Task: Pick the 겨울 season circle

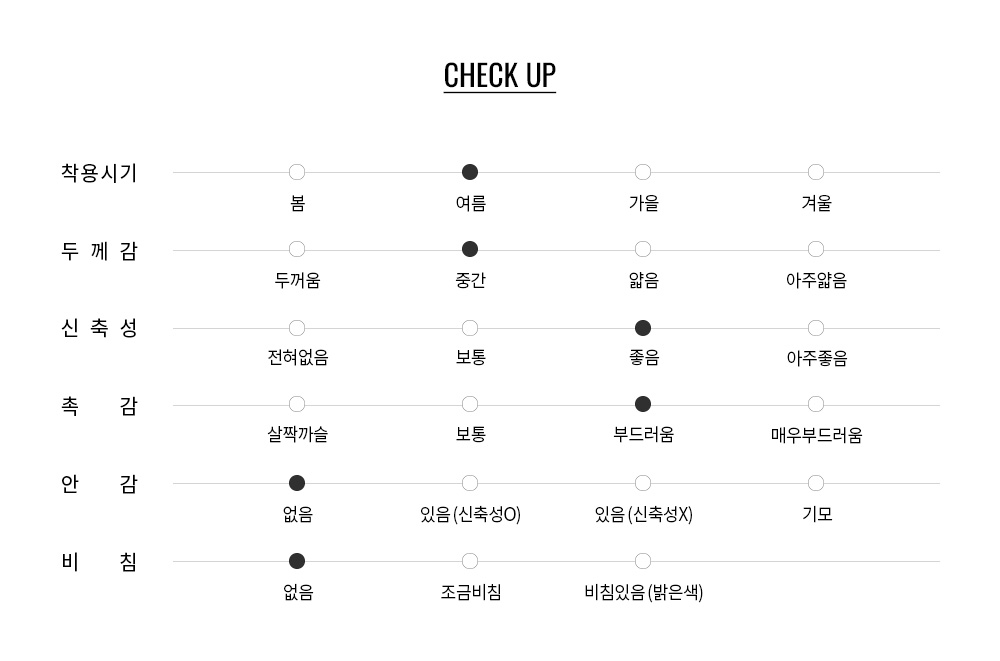Action: tap(816, 172)
